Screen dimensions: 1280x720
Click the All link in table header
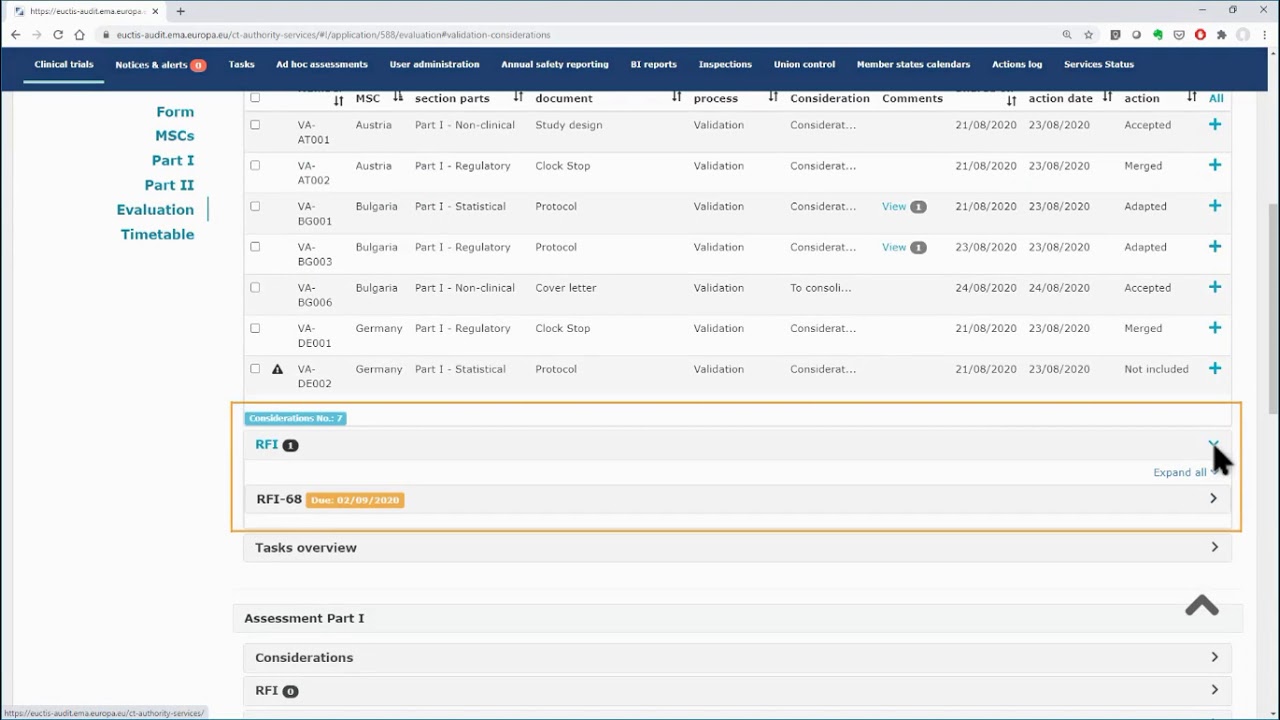click(x=1216, y=98)
